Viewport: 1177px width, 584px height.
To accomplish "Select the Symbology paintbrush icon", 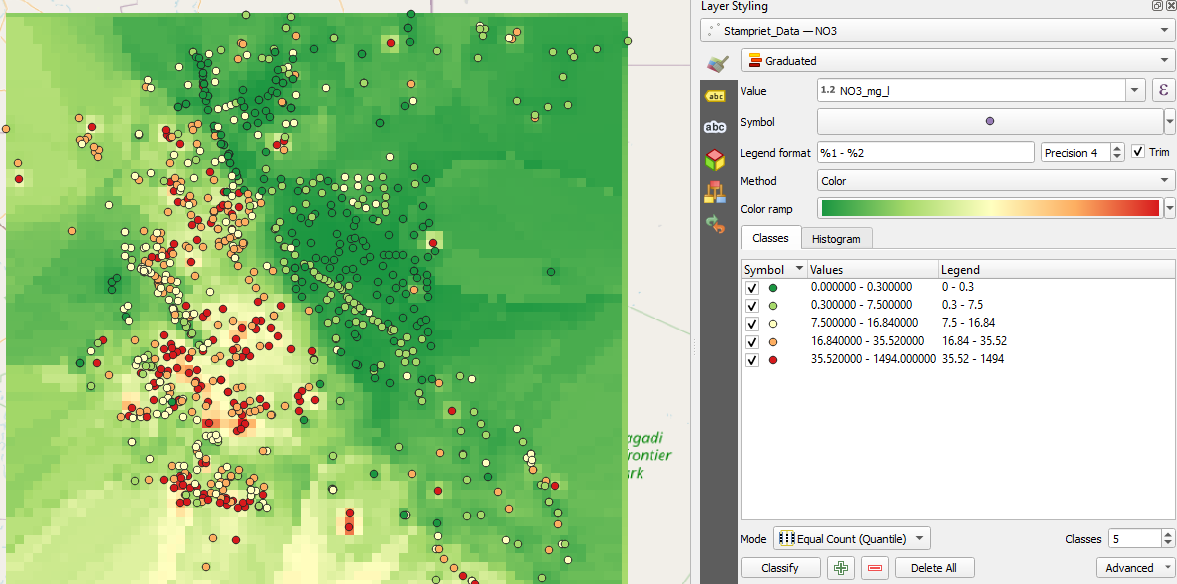I will [x=716, y=63].
